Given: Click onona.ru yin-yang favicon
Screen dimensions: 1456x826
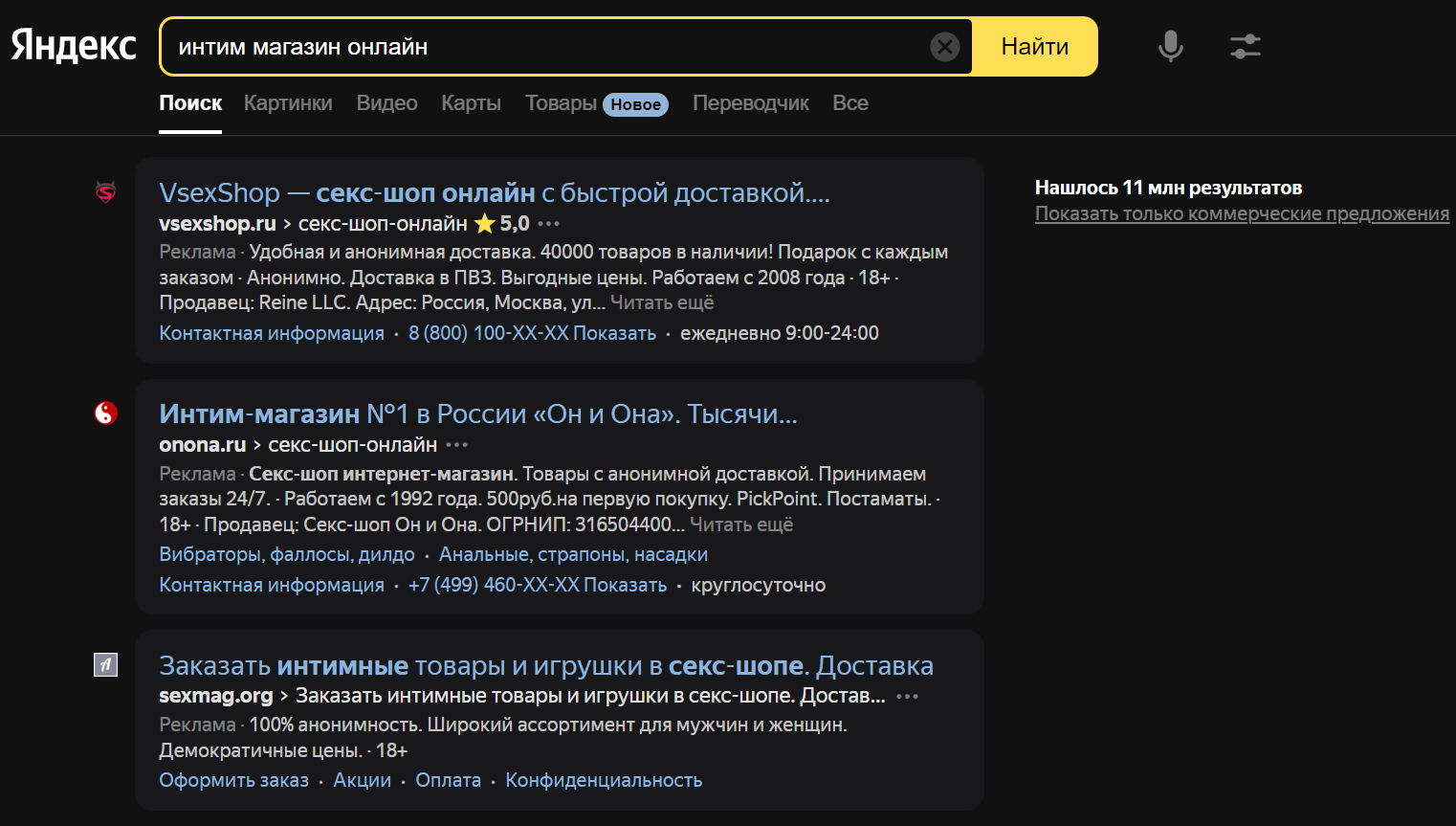Looking at the screenshot, I should 105,413.
